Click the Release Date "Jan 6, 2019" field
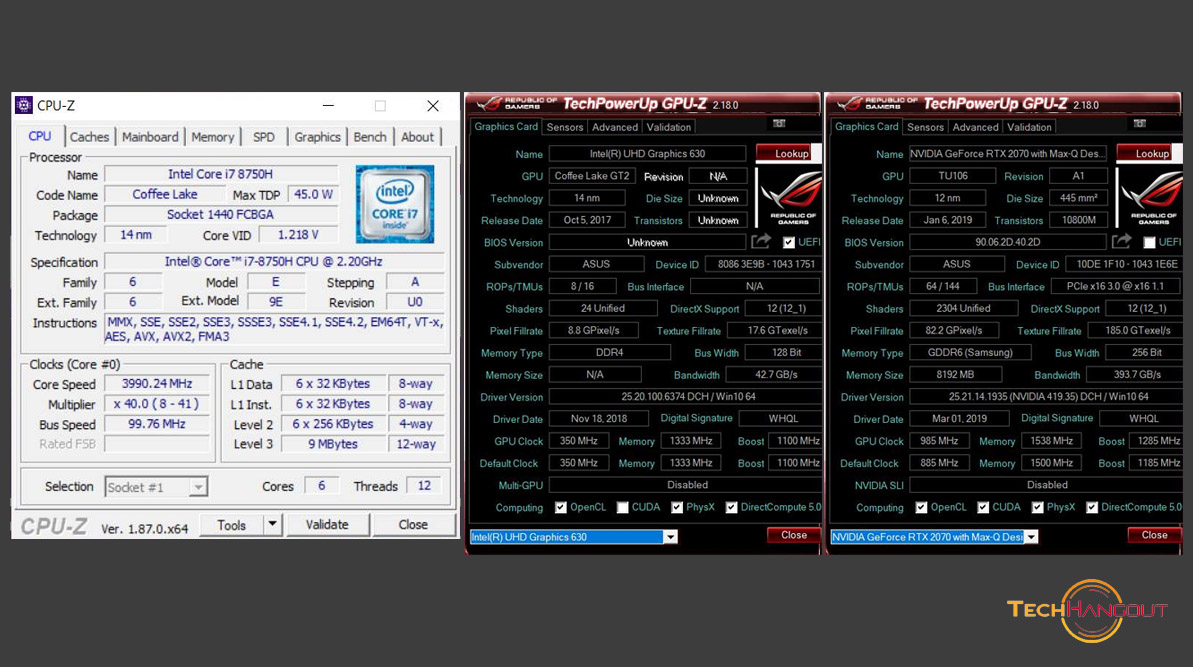The width and height of the screenshot is (1193, 667). (x=947, y=221)
